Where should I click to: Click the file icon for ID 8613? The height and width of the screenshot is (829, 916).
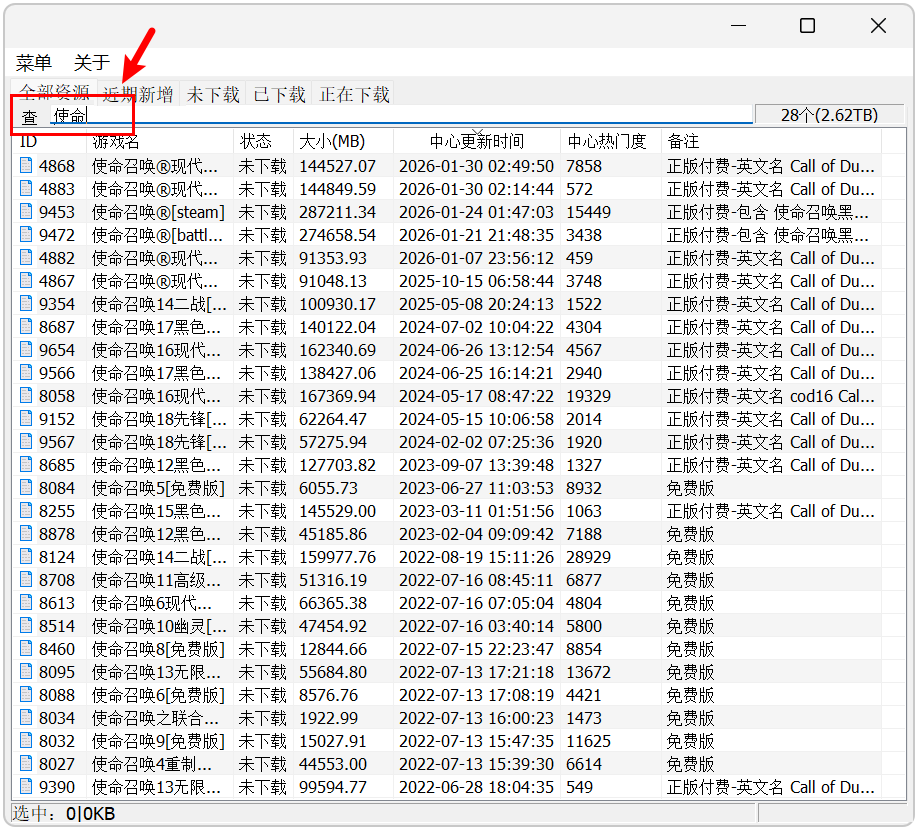(x=26, y=603)
